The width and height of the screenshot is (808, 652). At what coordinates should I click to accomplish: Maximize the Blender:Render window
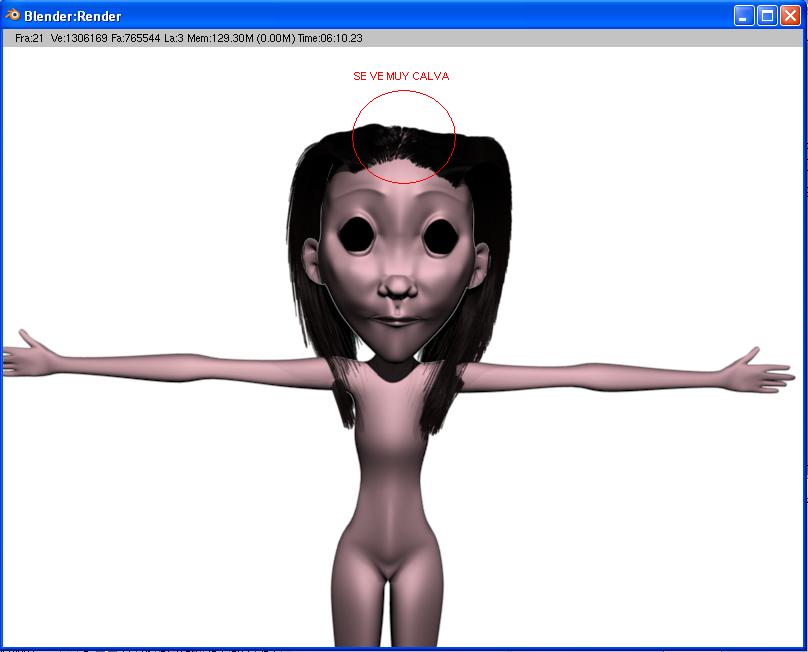click(767, 15)
